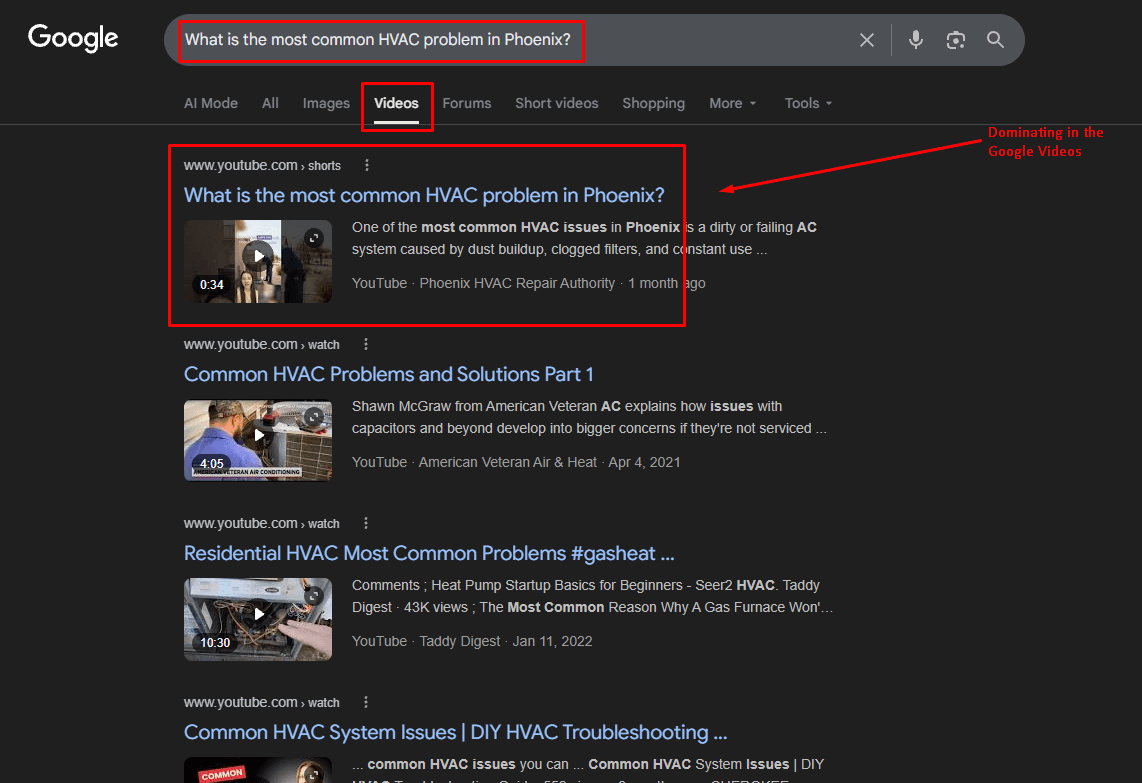
Task: Click 'www.youtube.com › watch' above DIY HVAC Troubleshooting
Action: (x=261, y=703)
